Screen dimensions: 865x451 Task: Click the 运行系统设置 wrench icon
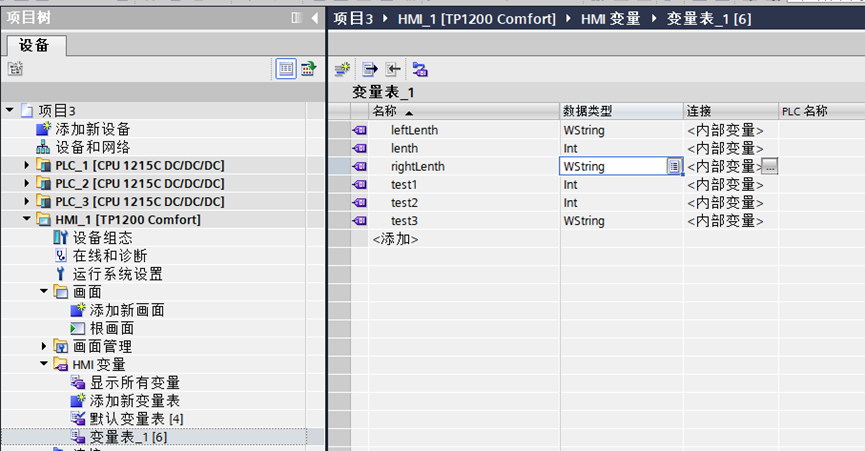[61, 274]
